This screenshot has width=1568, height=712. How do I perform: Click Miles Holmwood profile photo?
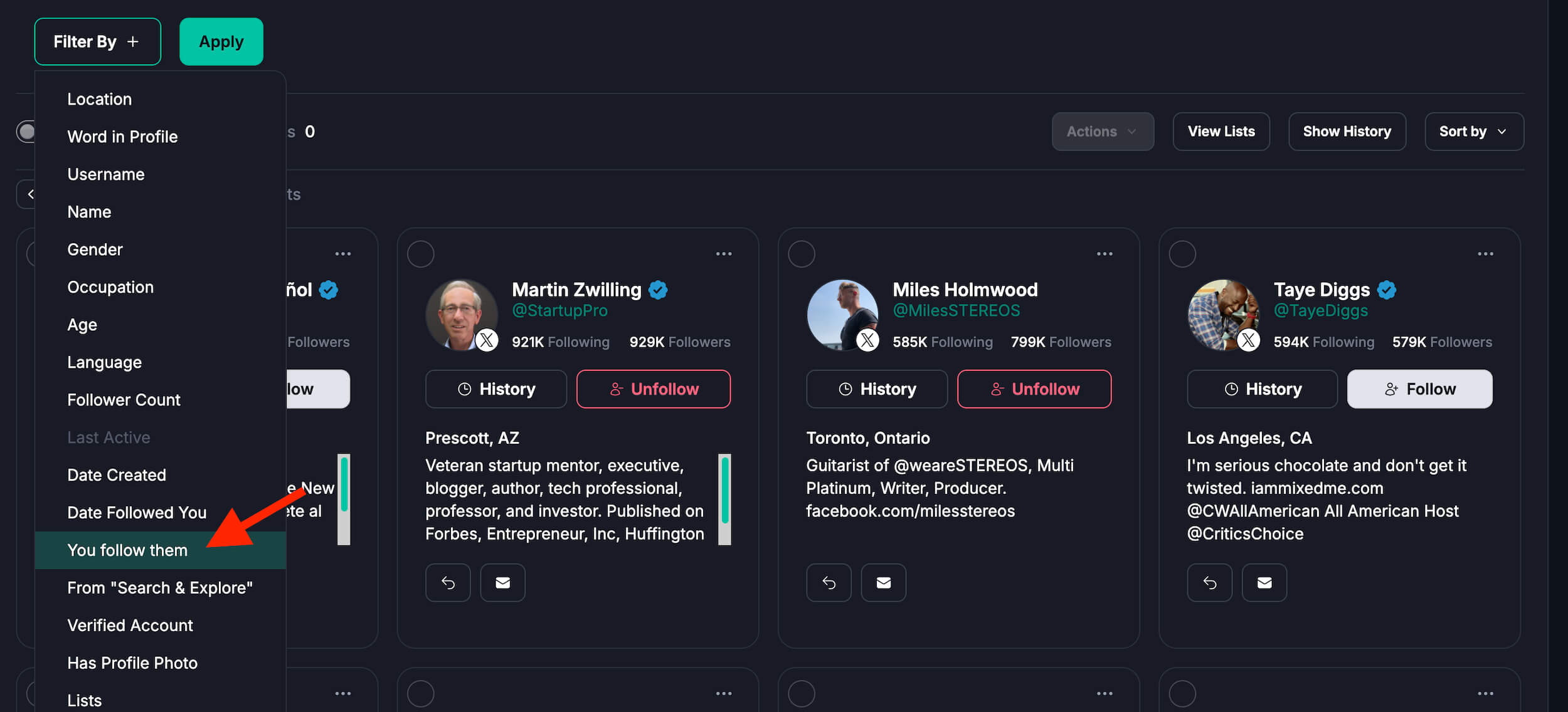842,315
